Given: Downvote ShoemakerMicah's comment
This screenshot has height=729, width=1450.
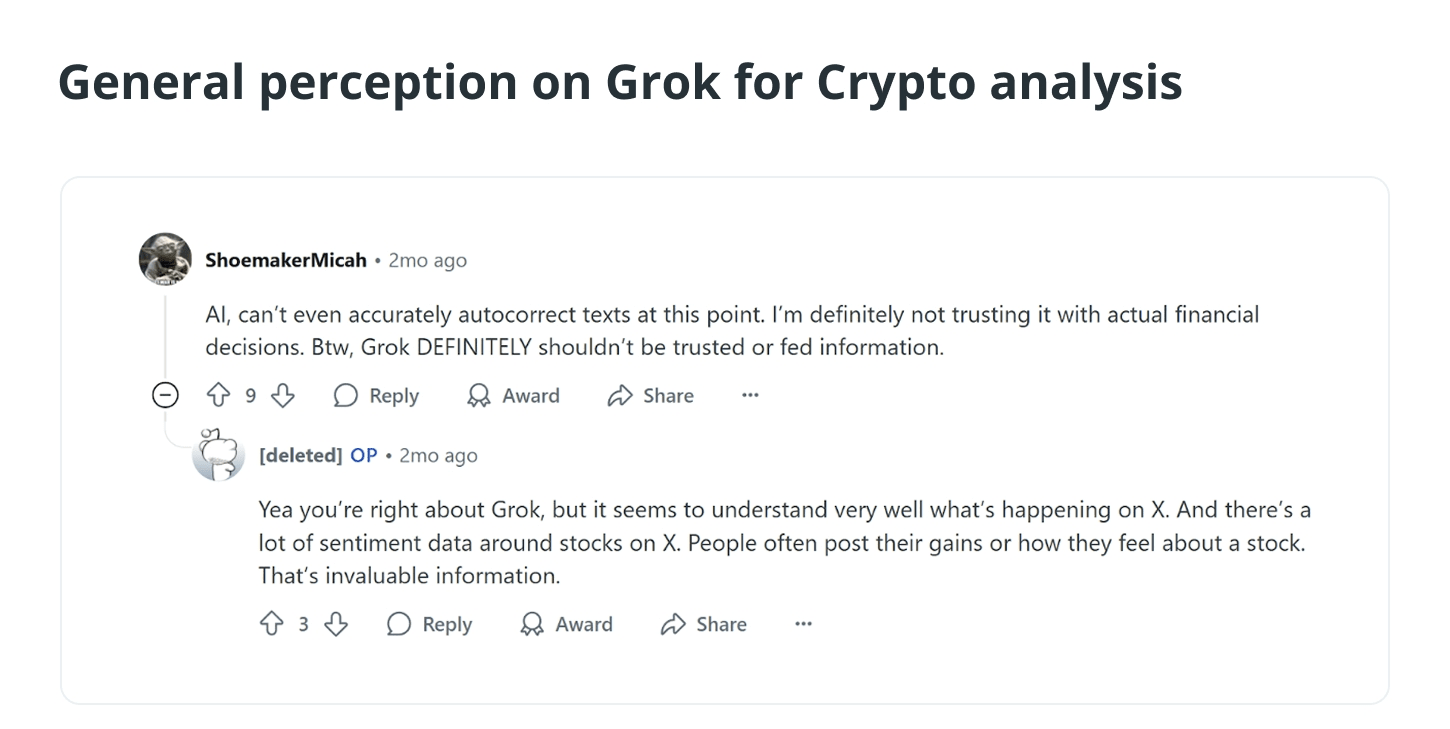Looking at the screenshot, I should point(283,396).
